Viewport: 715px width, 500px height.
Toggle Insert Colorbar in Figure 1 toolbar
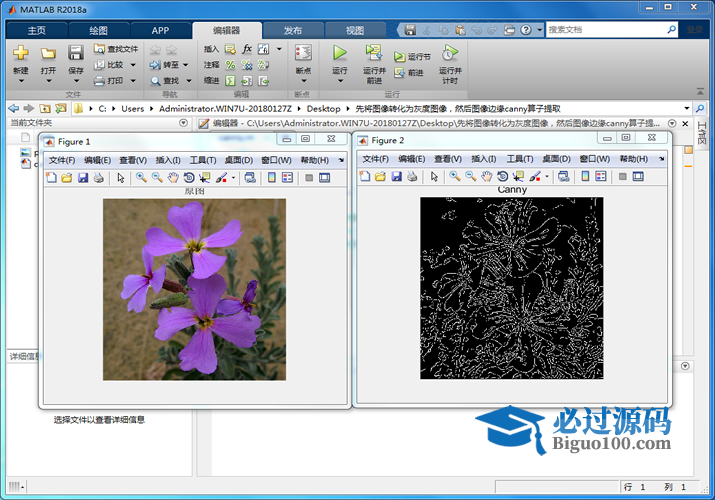pyautogui.click(x=271, y=177)
